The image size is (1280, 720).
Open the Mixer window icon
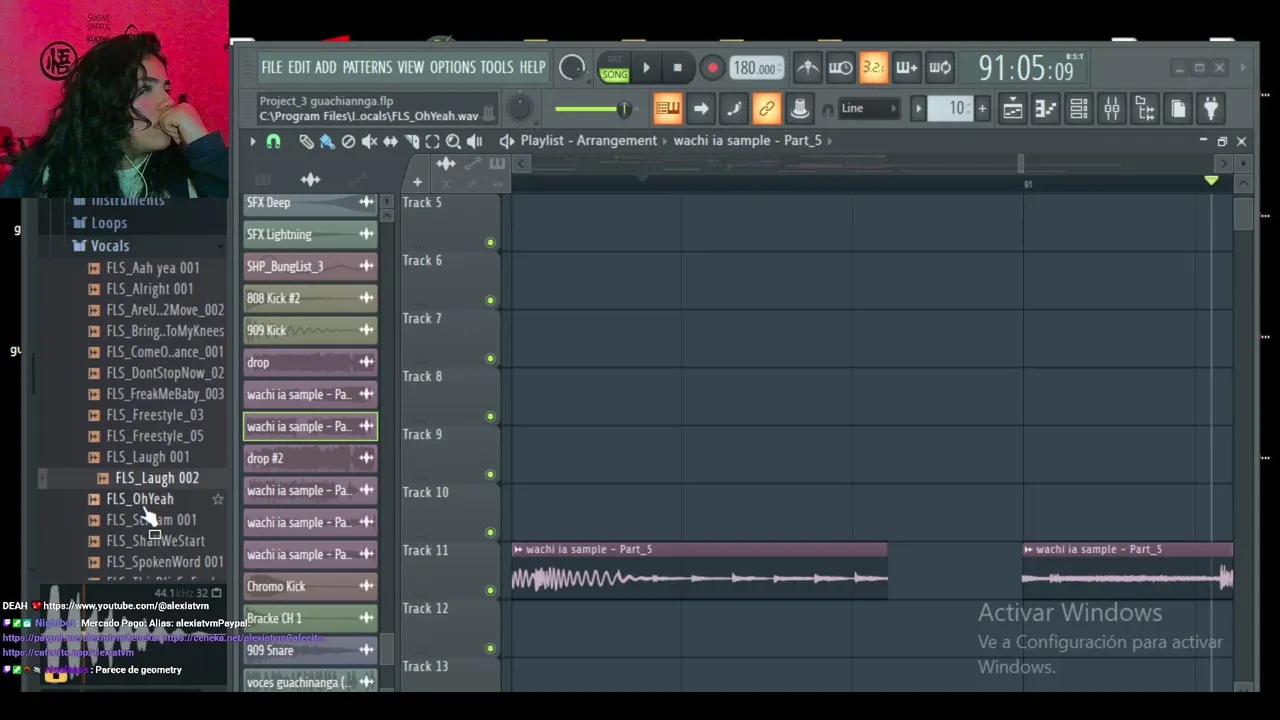pos(1112,108)
